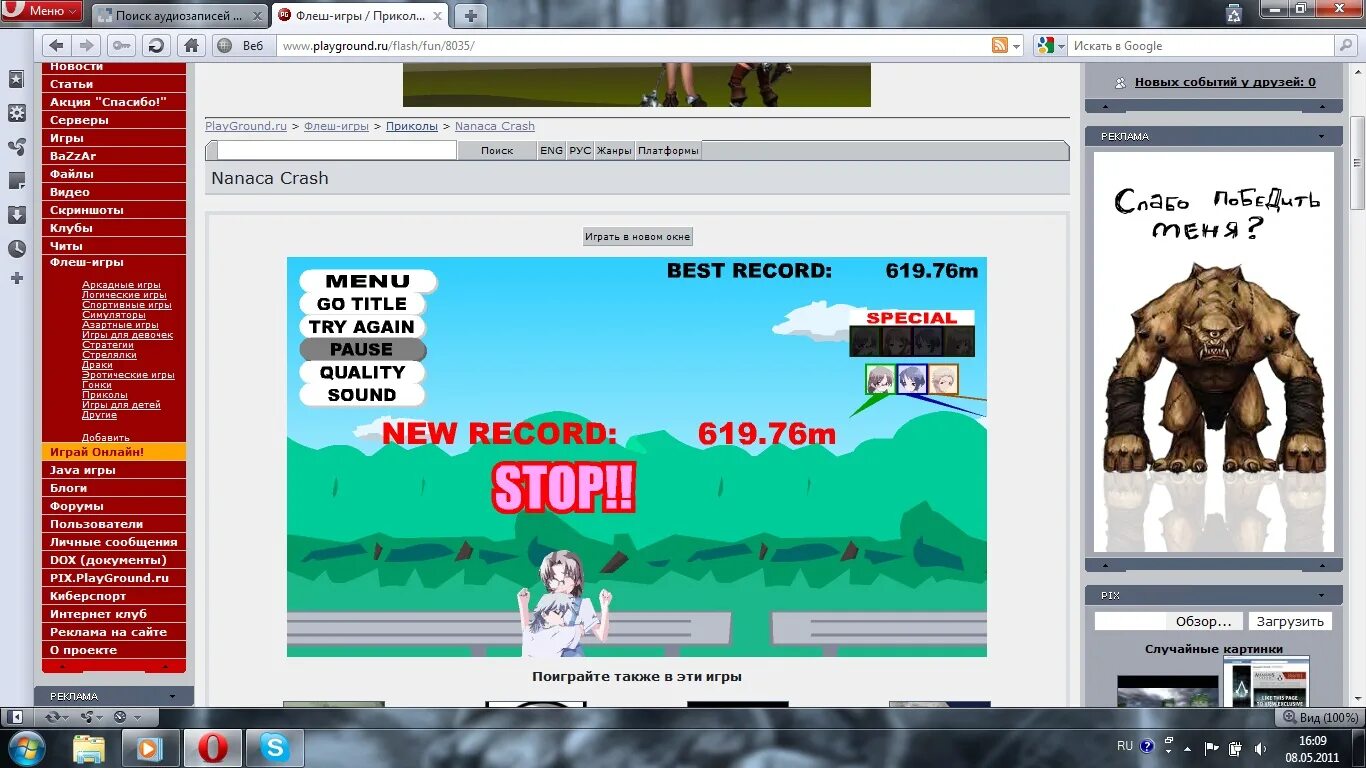This screenshot has width=1366, height=768.
Task: Click Играть в новом окне button
Action: (638, 237)
